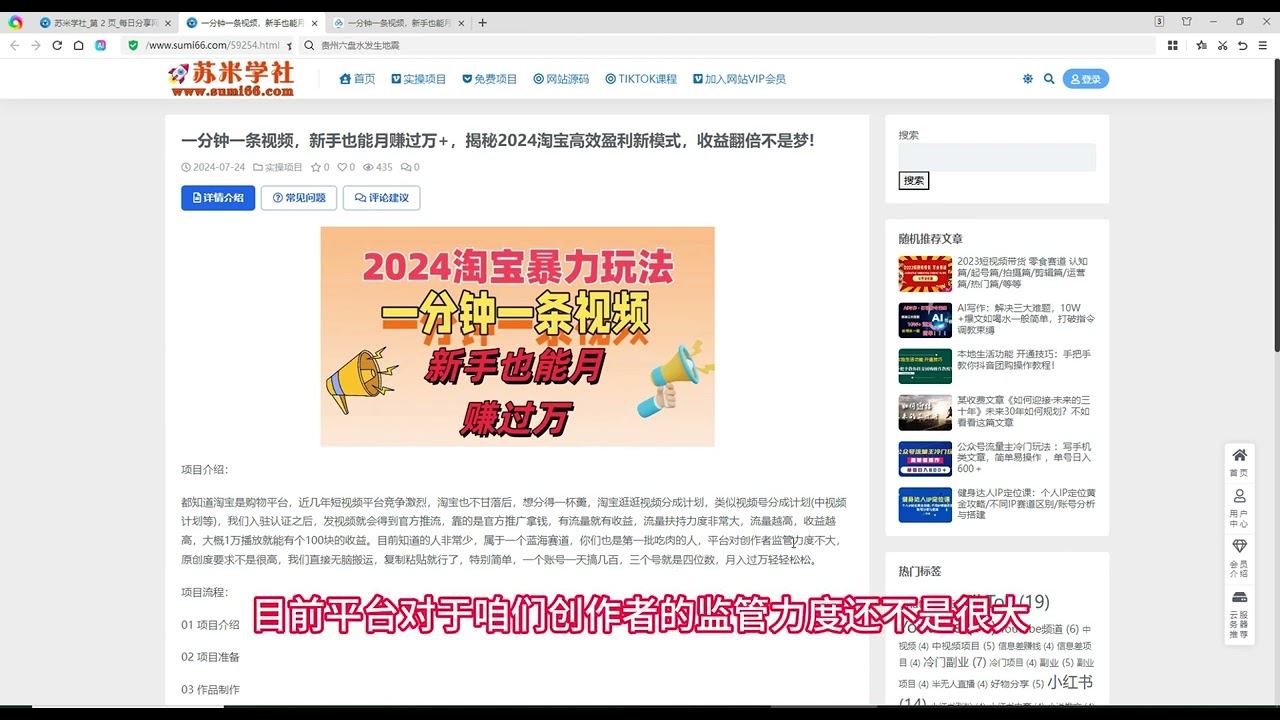Click the browser forward arrow
Image resolution: width=1280 pixels, height=720 pixels.
(x=36, y=45)
